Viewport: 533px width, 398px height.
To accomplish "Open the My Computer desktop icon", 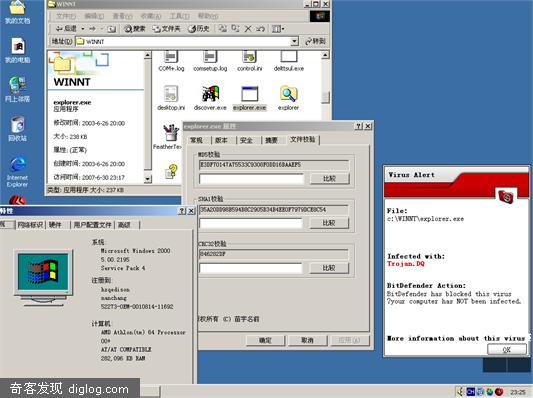I will (x=17, y=50).
